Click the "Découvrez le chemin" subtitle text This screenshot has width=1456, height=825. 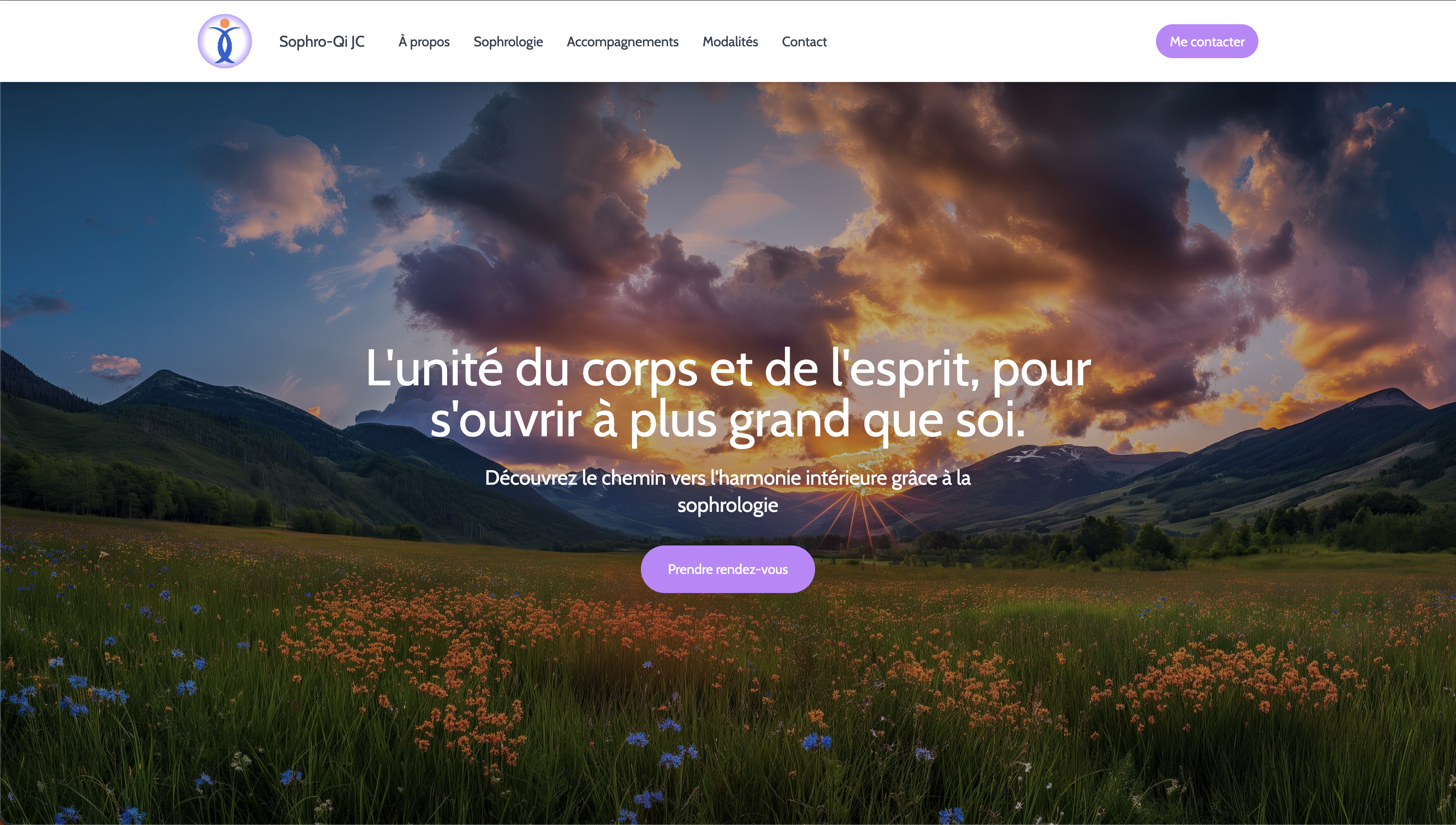pyautogui.click(x=728, y=491)
